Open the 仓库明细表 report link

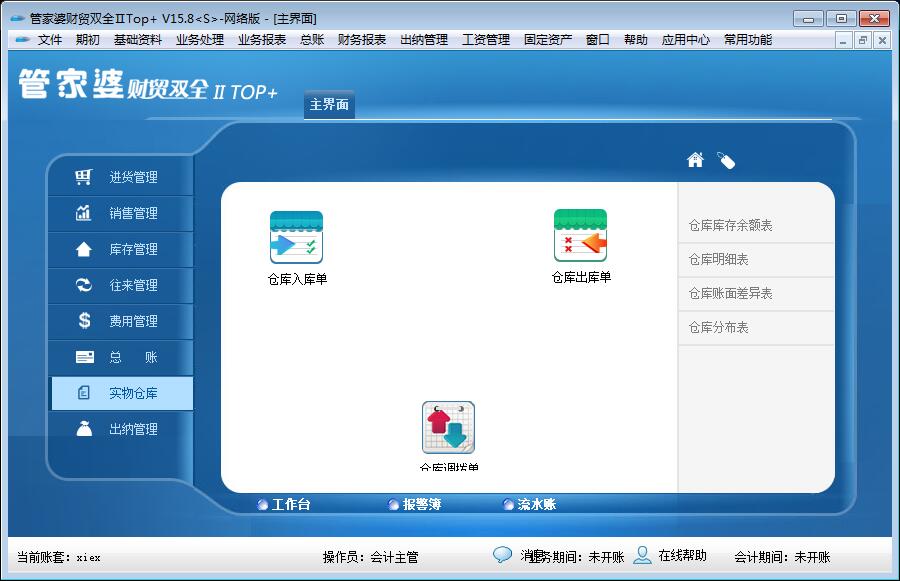(718, 260)
